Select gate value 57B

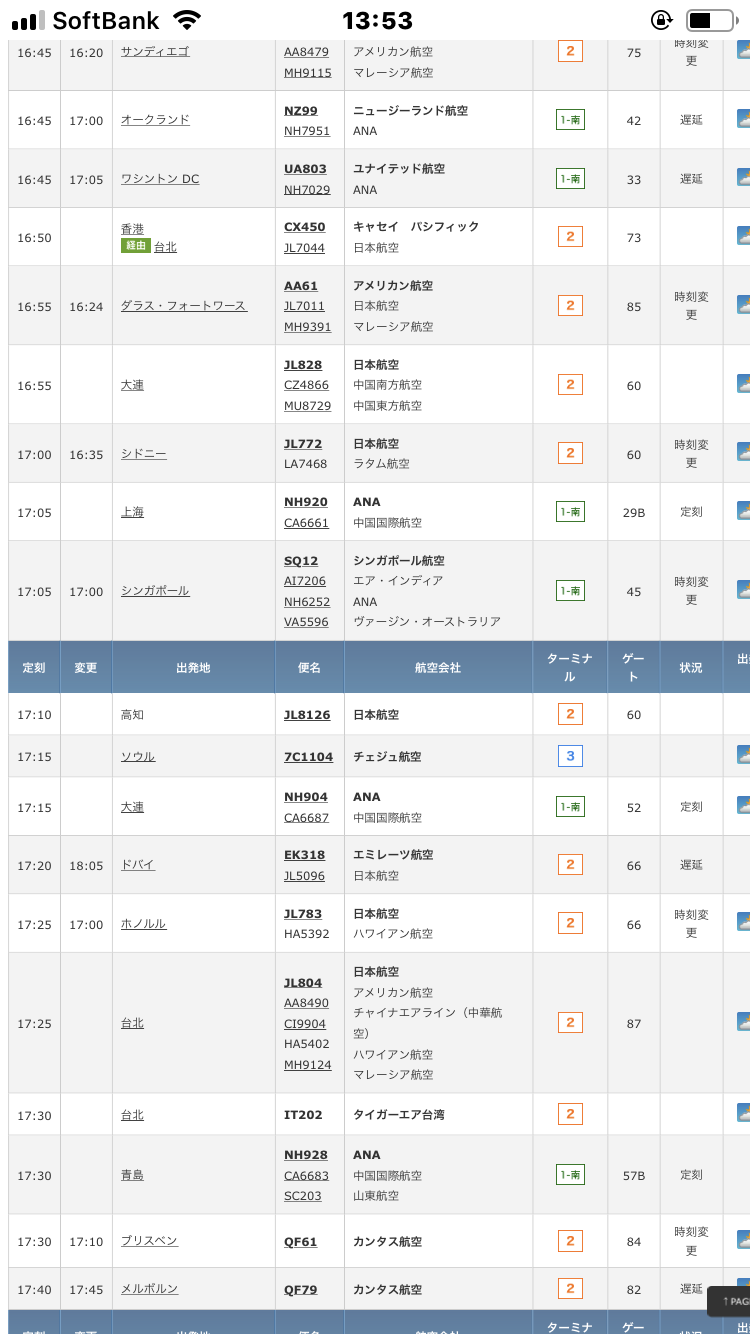[x=634, y=1176]
